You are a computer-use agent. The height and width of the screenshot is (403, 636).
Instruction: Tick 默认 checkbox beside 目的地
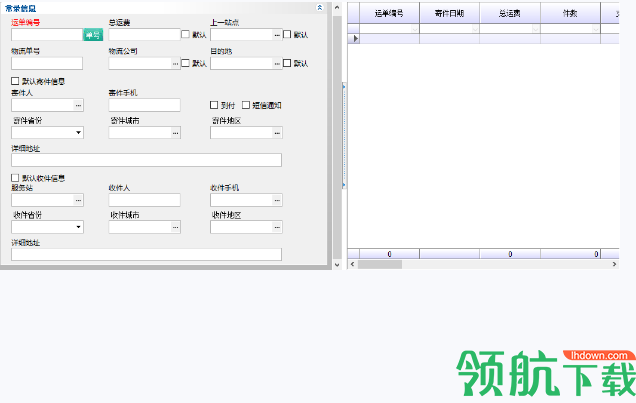[x=287, y=63]
